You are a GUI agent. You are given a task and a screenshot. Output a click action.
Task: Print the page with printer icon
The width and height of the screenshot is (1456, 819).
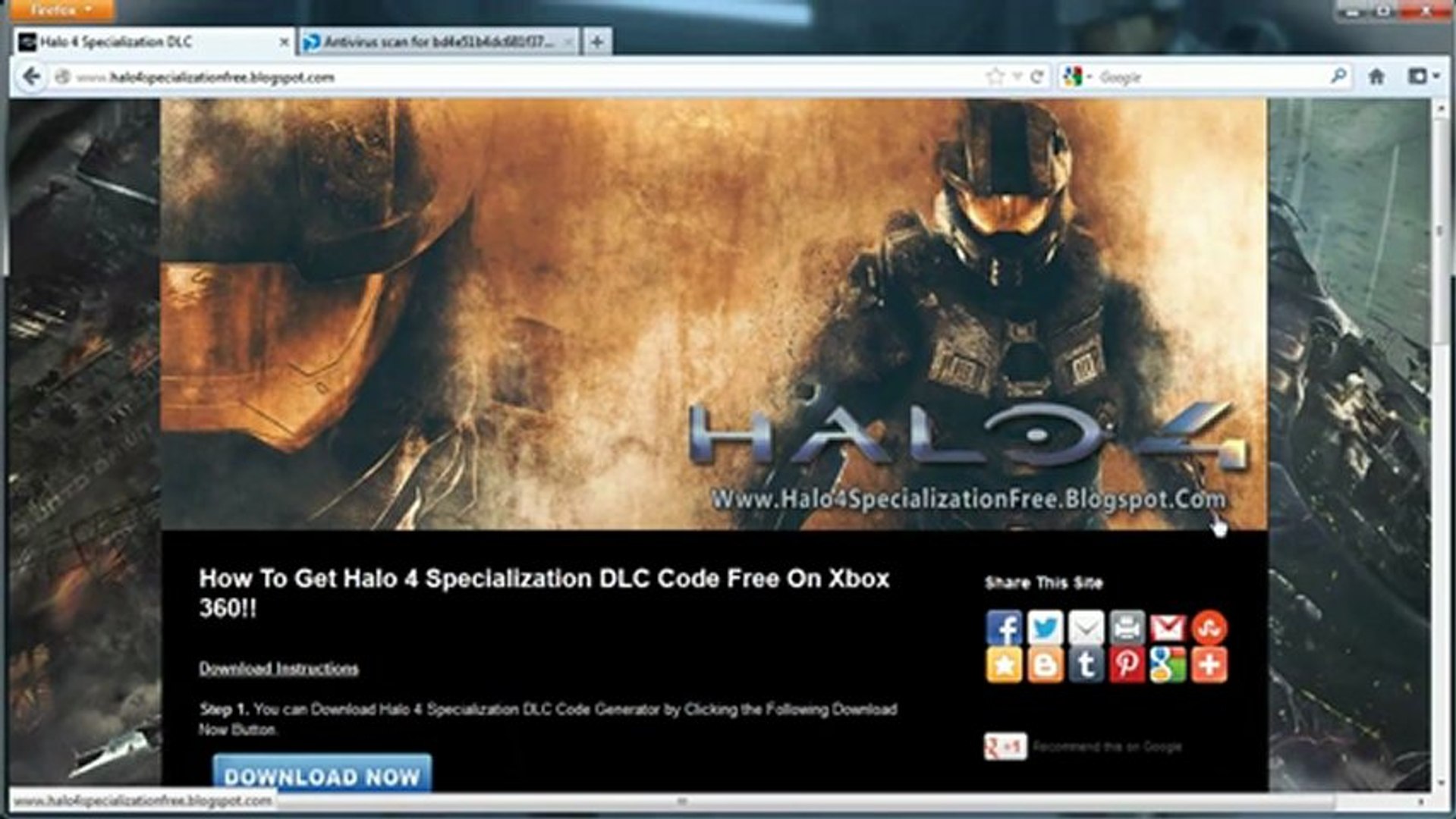click(1127, 628)
